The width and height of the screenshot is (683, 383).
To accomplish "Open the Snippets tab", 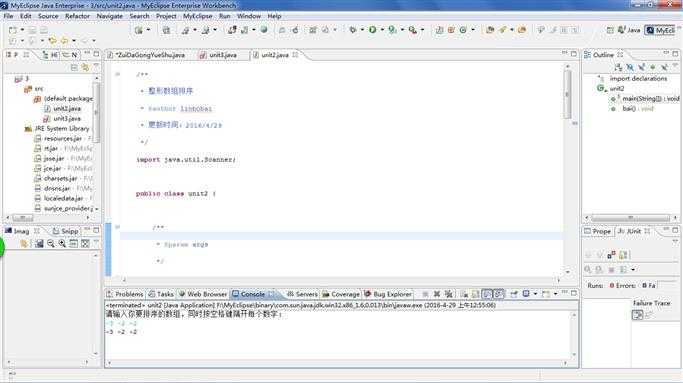I will [x=65, y=231].
